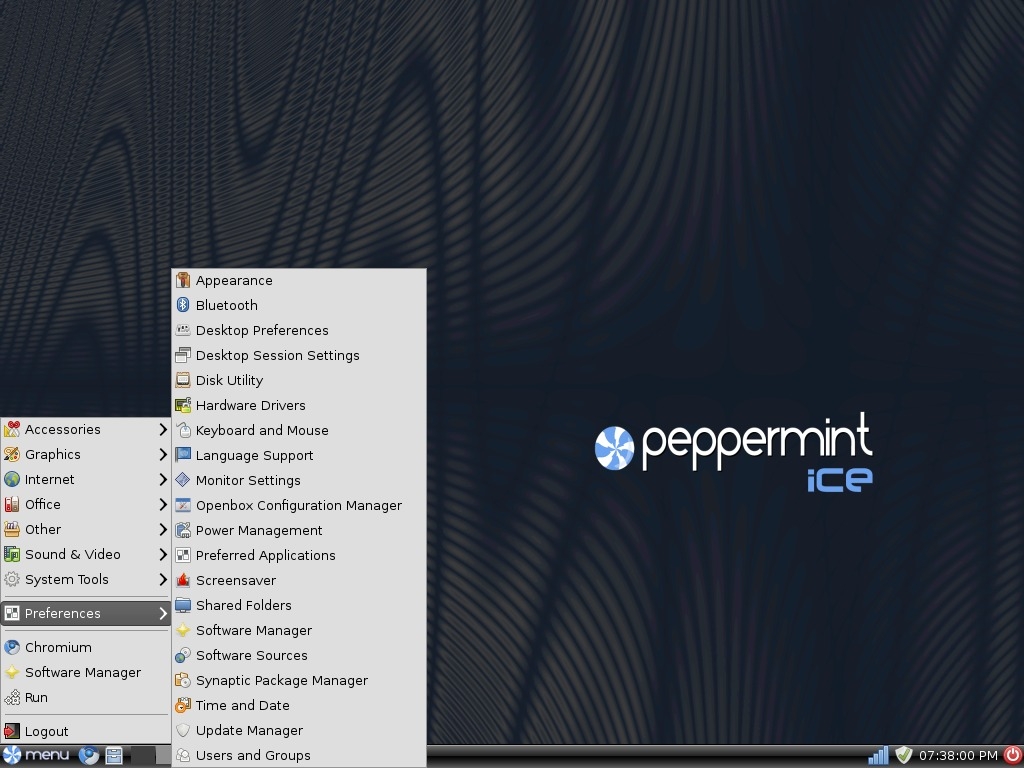
Task: Open Desktop Session Settings
Action: [x=299, y=355]
